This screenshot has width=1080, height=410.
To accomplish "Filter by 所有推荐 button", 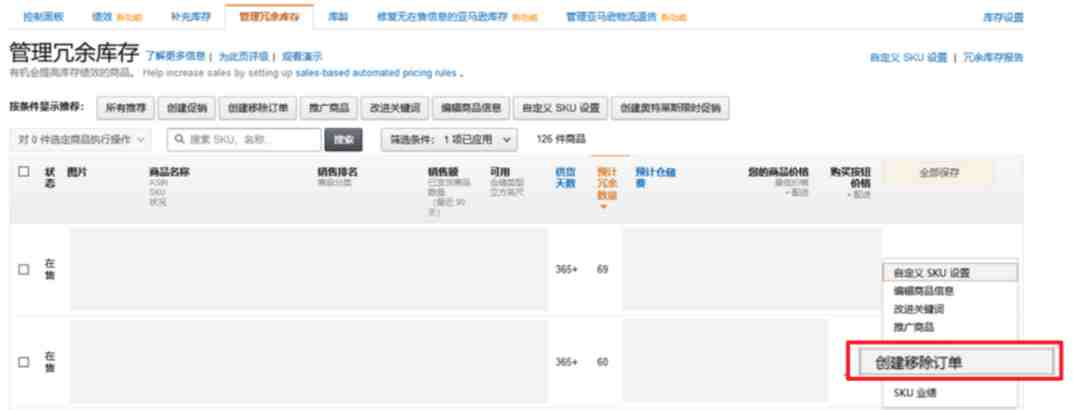I will [126, 107].
